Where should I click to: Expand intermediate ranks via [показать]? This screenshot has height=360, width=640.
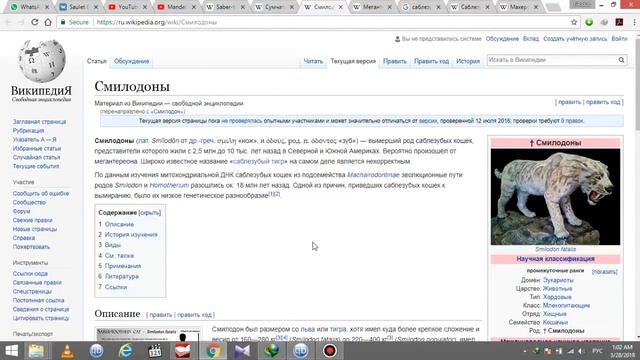coord(604,272)
